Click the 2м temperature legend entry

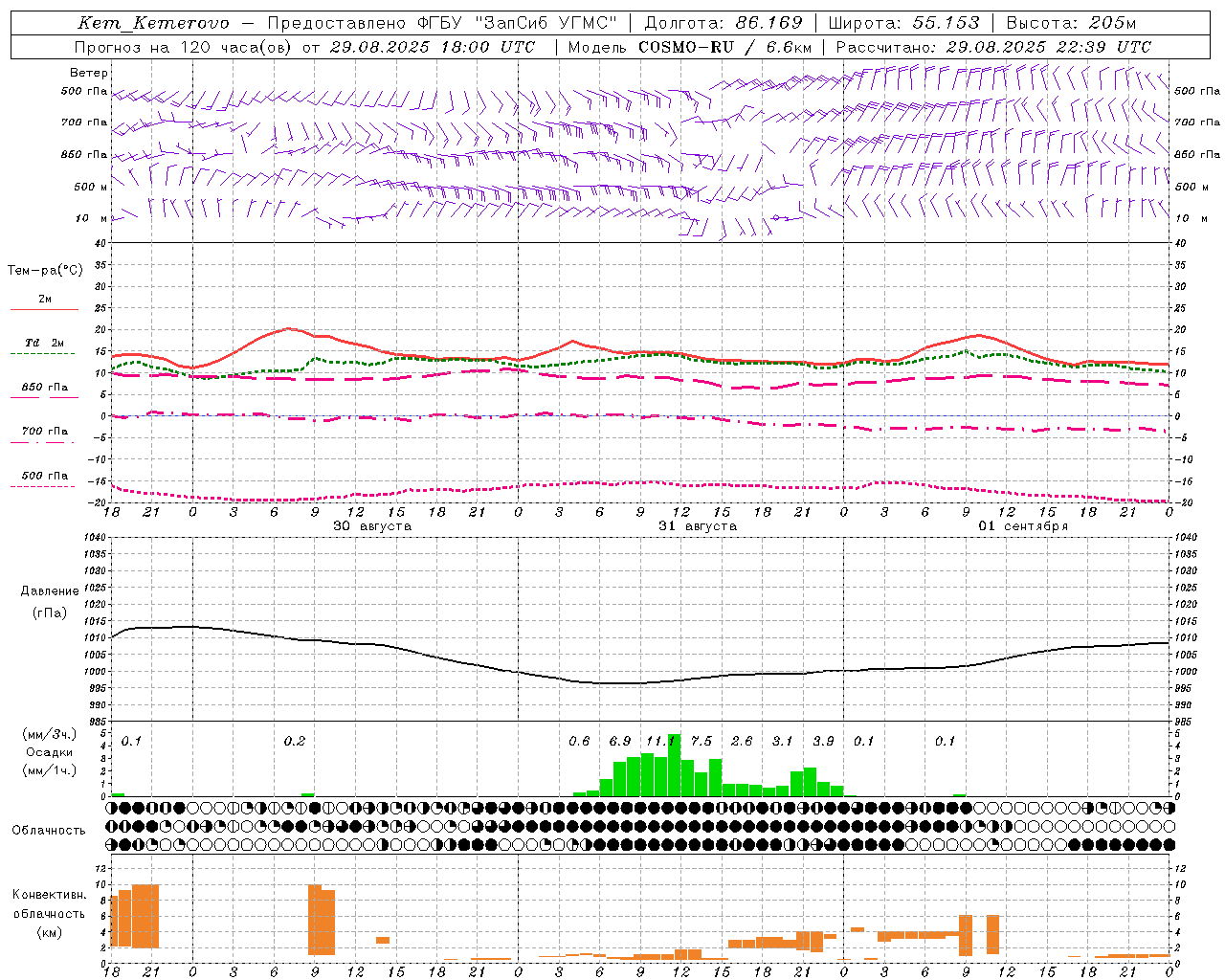point(45,300)
